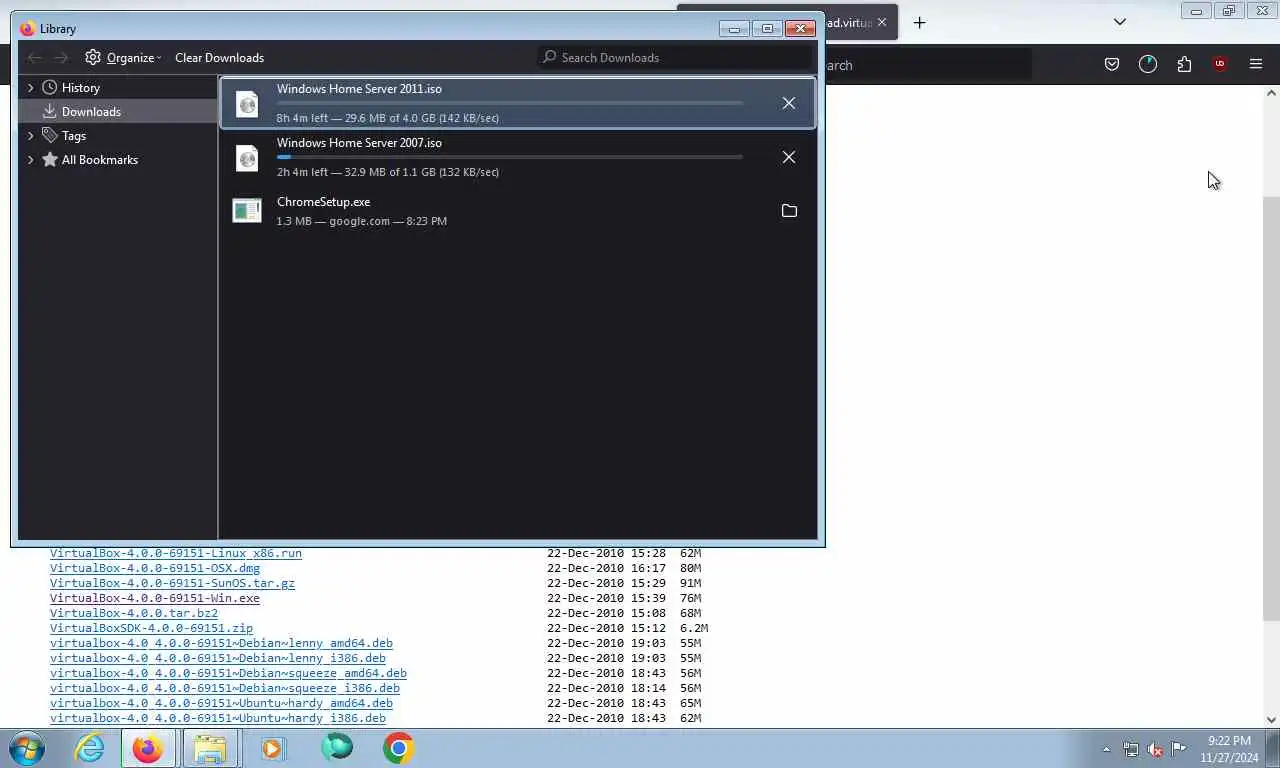
Task: Click the green orb app in taskbar
Action: (x=337, y=748)
